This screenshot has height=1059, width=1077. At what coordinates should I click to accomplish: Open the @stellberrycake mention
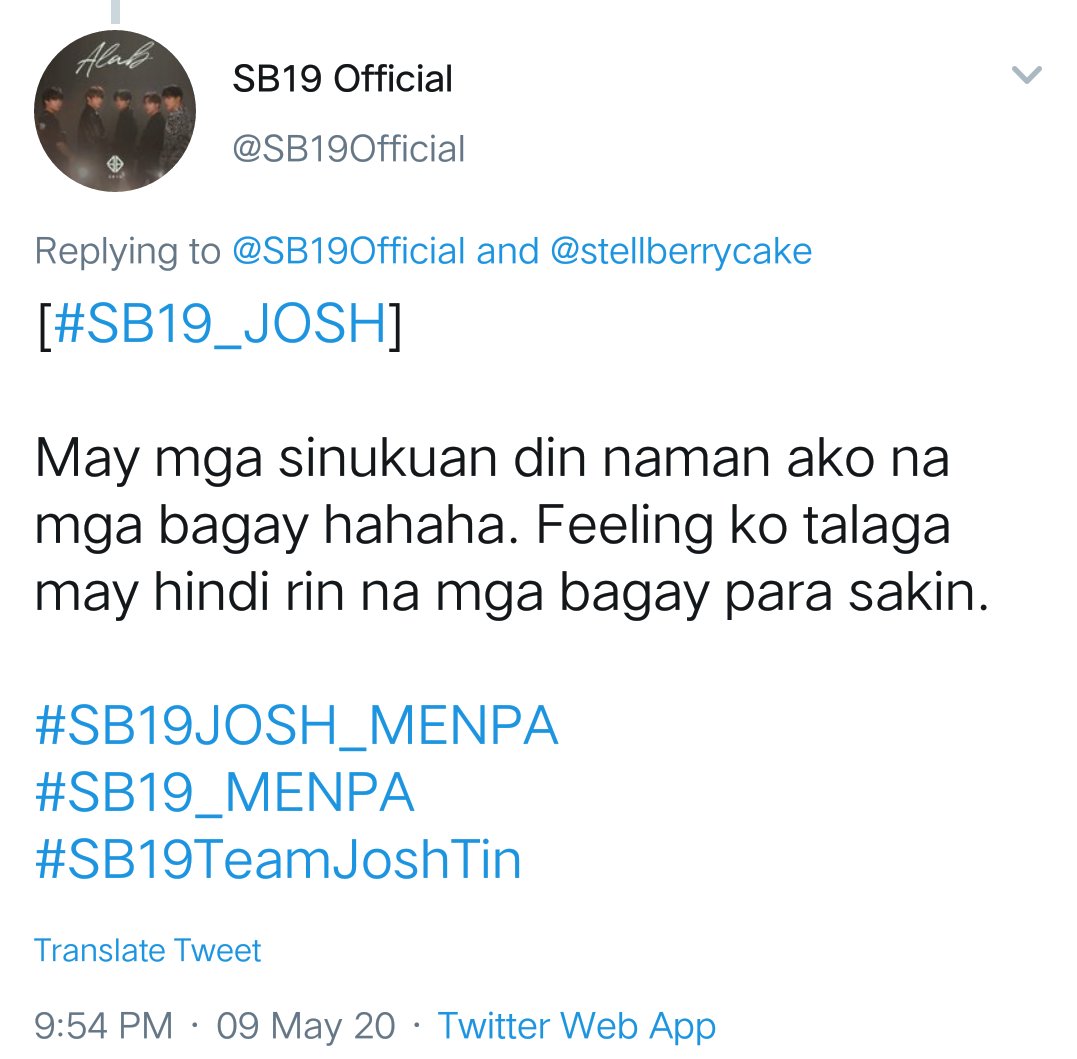(681, 251)
